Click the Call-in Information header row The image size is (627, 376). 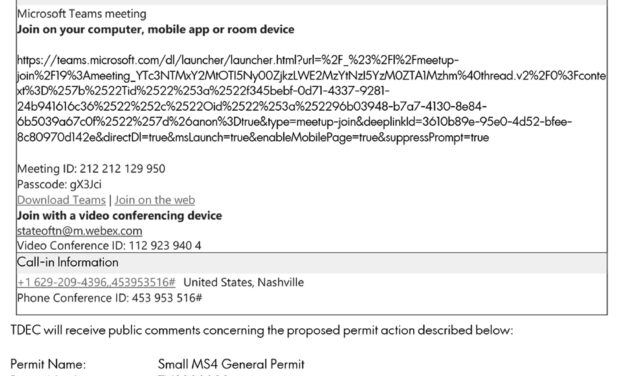(x=312, y=263)
